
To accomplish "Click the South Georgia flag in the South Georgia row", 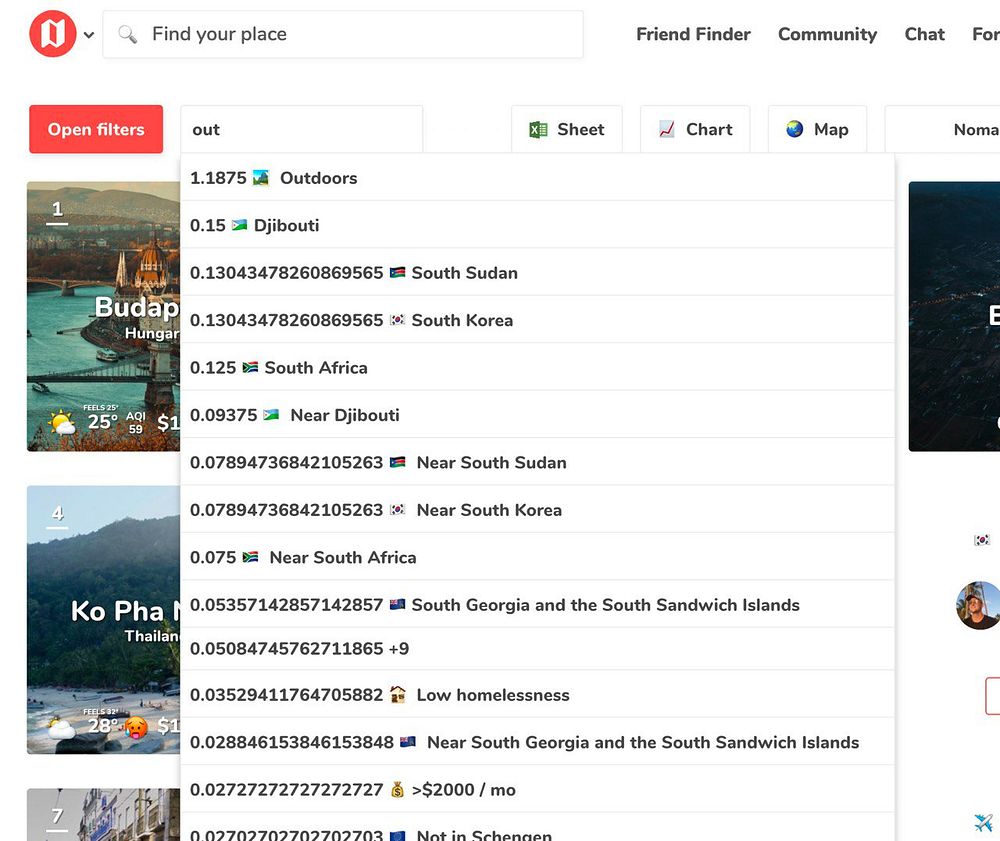I will (397, 604).
